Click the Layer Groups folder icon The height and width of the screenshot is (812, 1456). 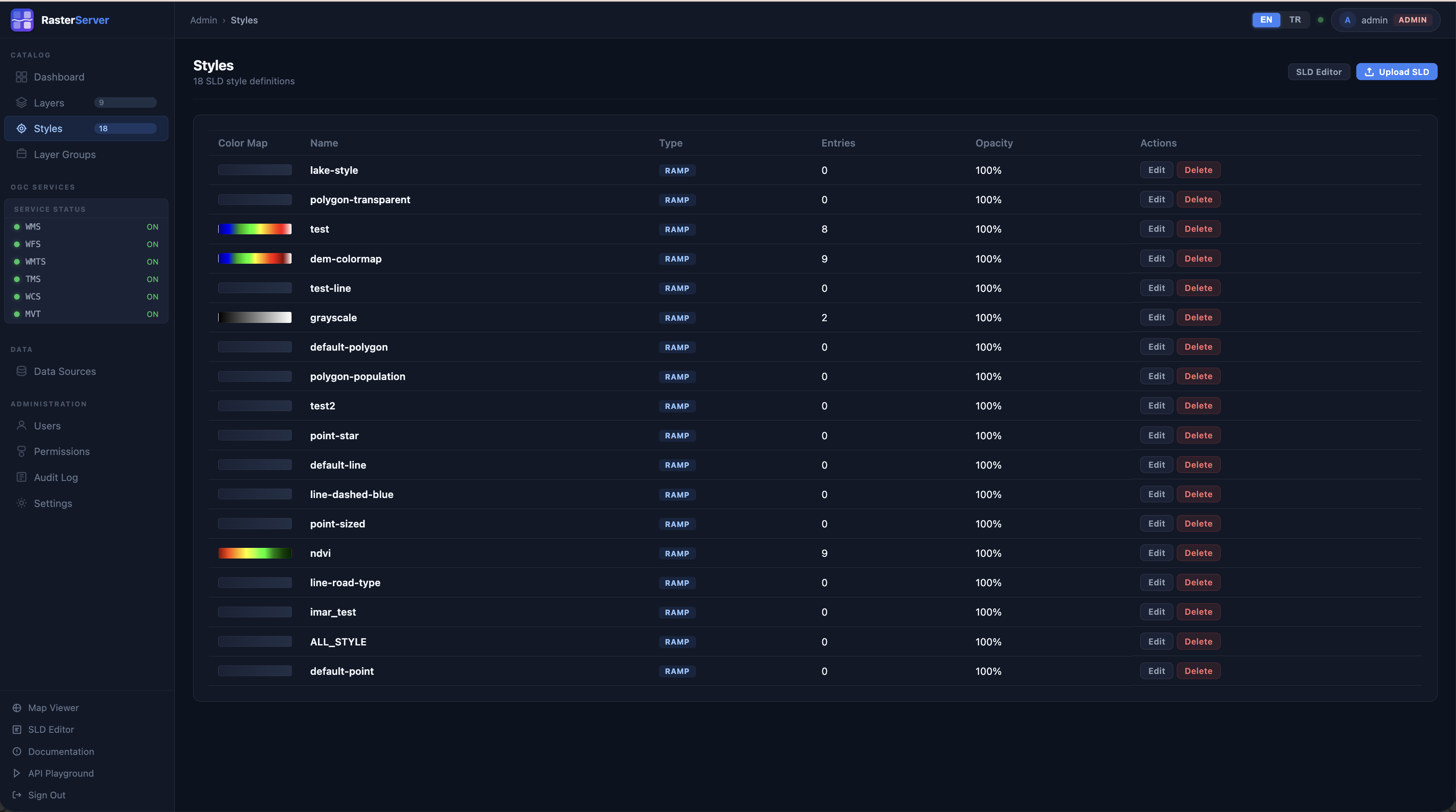[x=21, y=154]
